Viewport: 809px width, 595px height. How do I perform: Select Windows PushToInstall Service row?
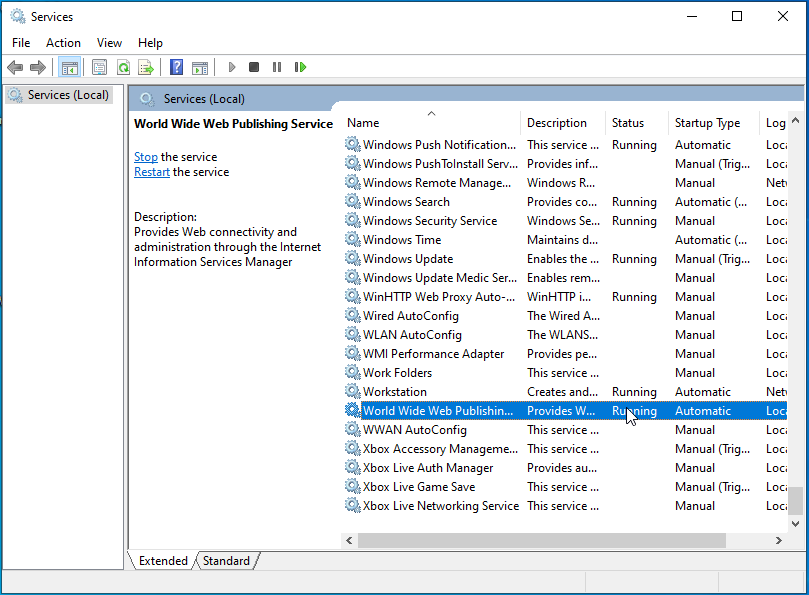(565, 164)
